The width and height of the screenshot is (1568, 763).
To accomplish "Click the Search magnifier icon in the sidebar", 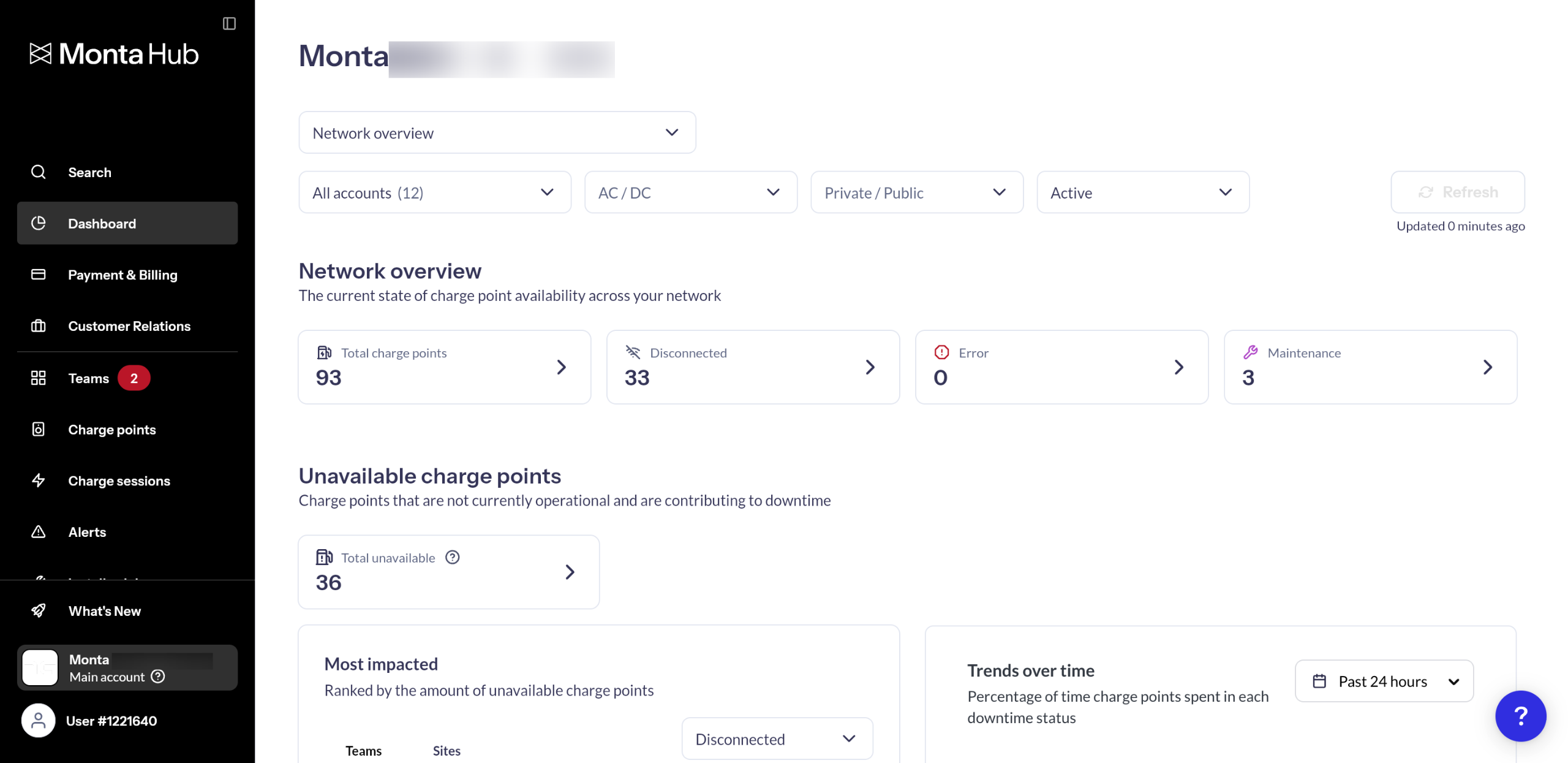I will (39, 172).
